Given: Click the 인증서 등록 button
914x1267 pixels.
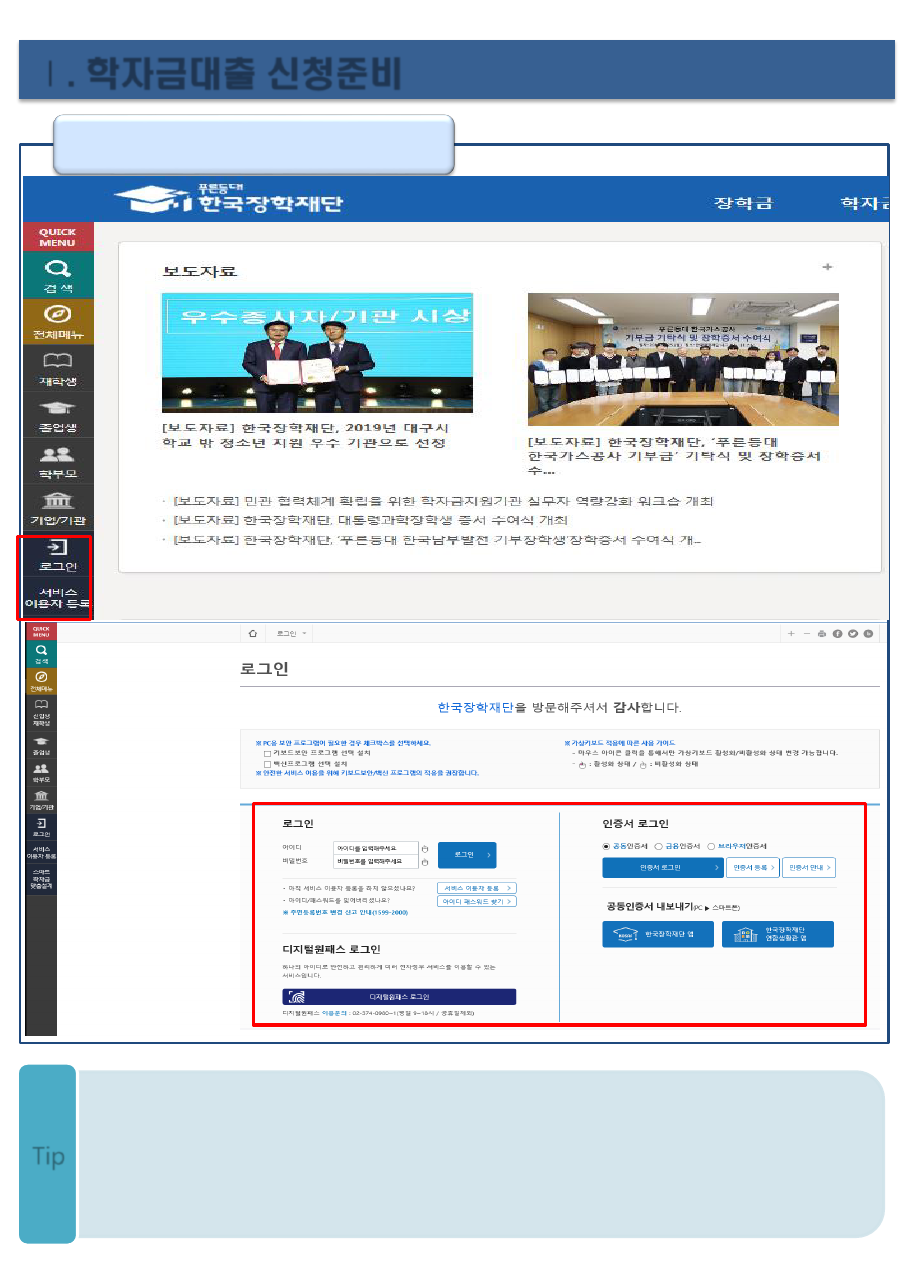Looking at the screenshot, I should coord(753,867).
